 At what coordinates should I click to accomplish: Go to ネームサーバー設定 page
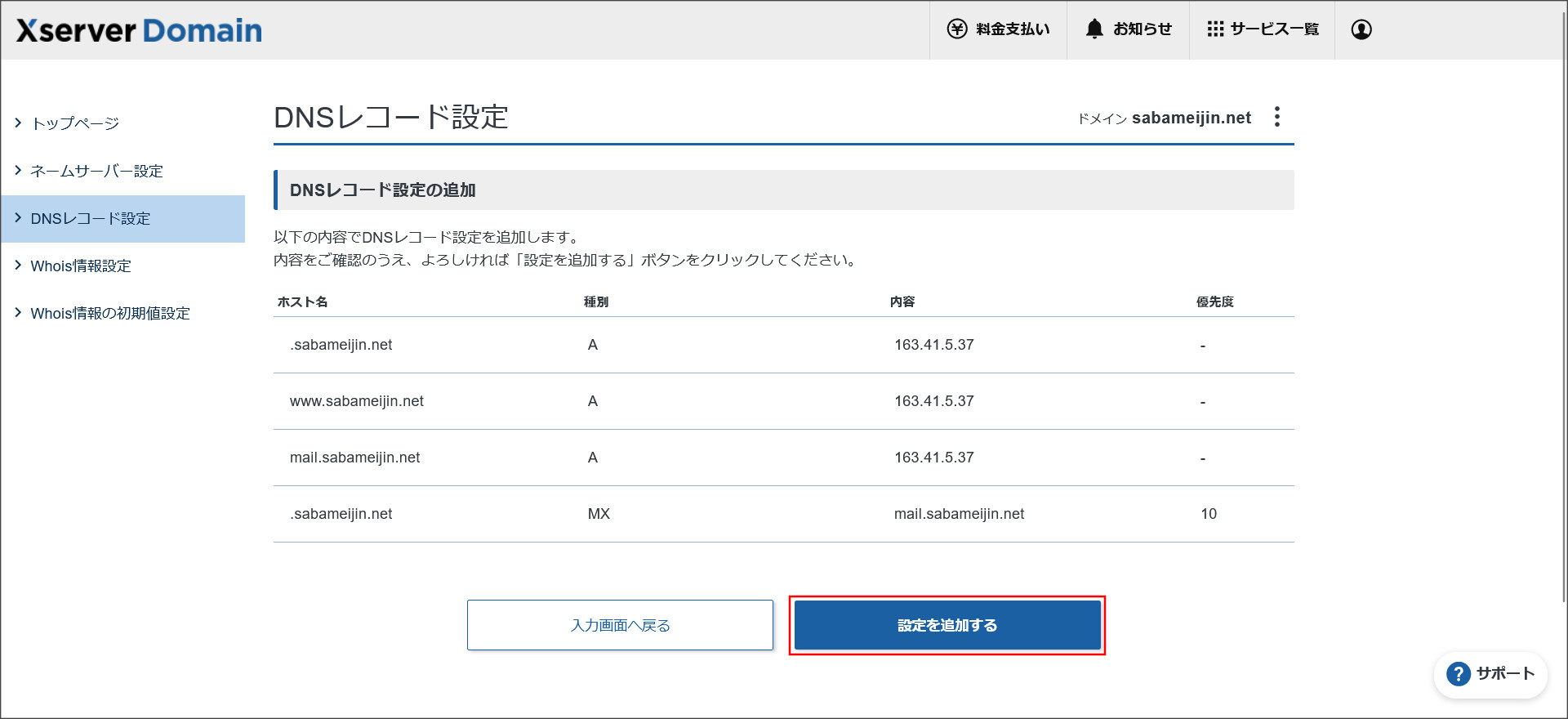pos(96,171)
